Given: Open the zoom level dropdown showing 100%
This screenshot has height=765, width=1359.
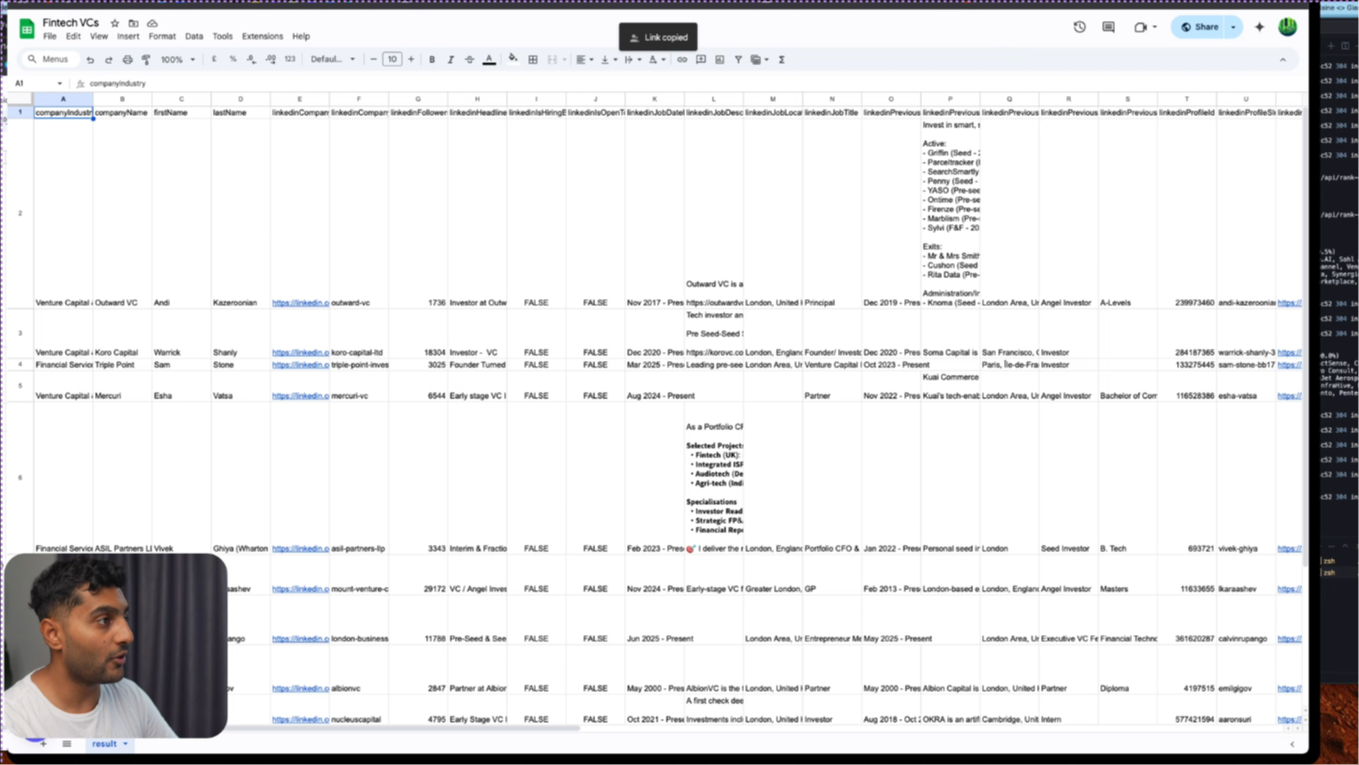Looking at the screenshot, I should [x=176, y=60].
